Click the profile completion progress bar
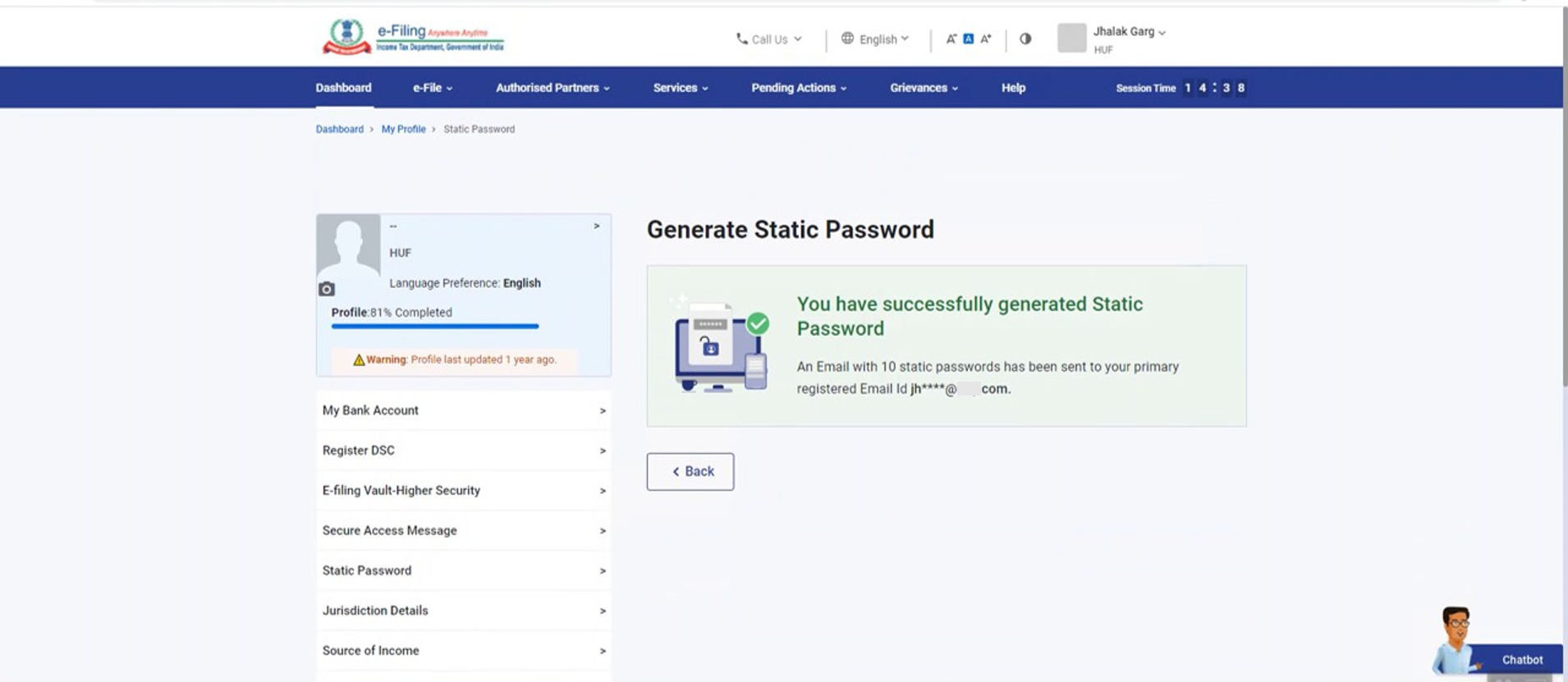Viewport: 1568px width, 682px height. [434, 326]
